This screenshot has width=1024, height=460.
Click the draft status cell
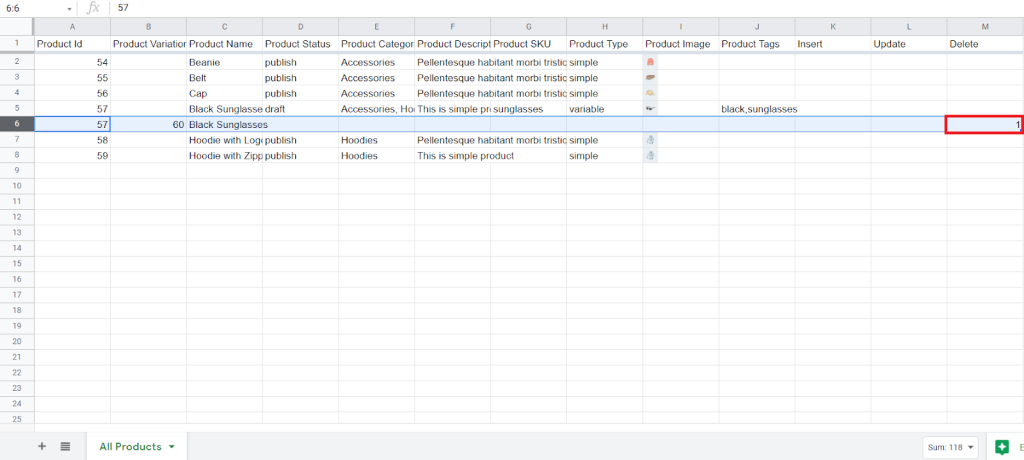point(300,109)
